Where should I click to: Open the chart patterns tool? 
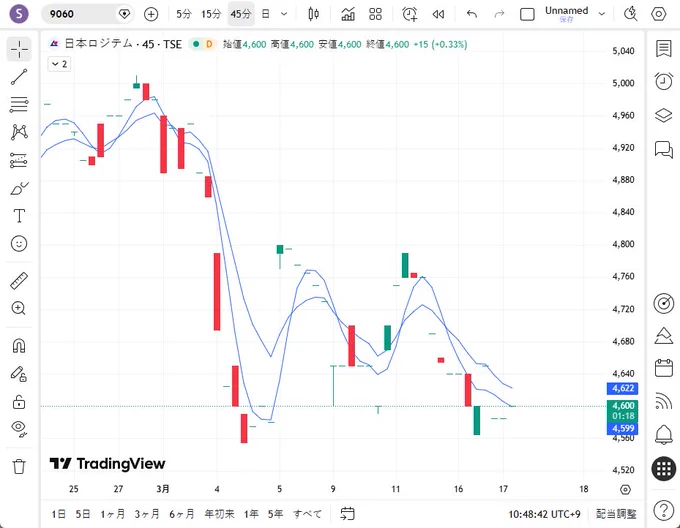pyautogui.click(x=19, y=132)
